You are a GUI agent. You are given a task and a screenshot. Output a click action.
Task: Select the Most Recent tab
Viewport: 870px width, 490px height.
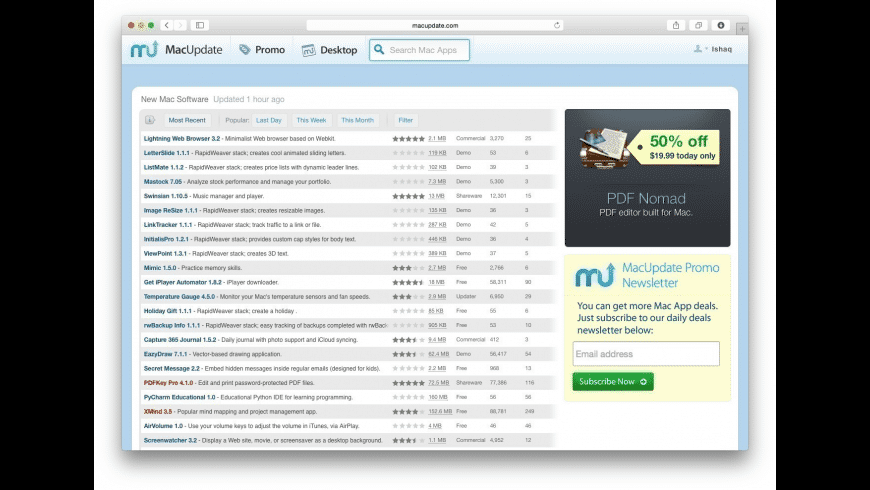tap(187, 120)
